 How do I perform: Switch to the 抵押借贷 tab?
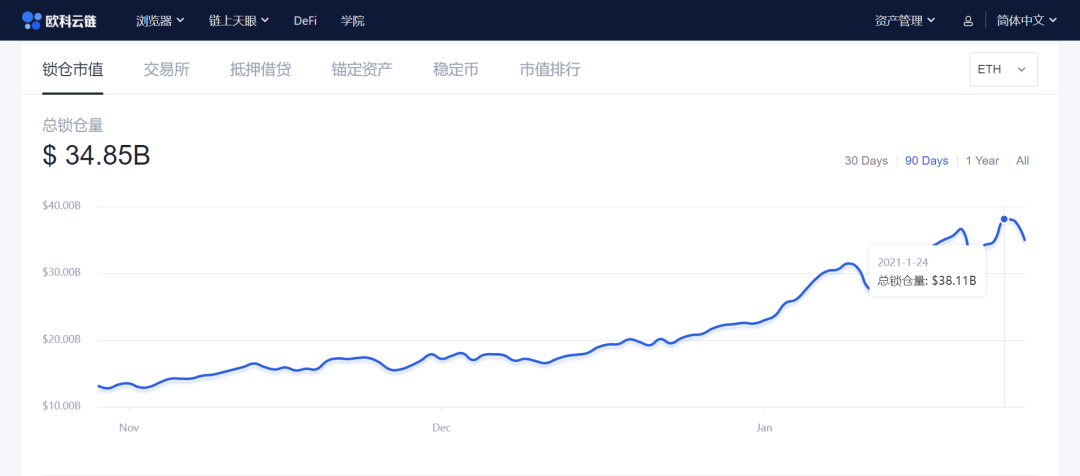coord(260,69)
